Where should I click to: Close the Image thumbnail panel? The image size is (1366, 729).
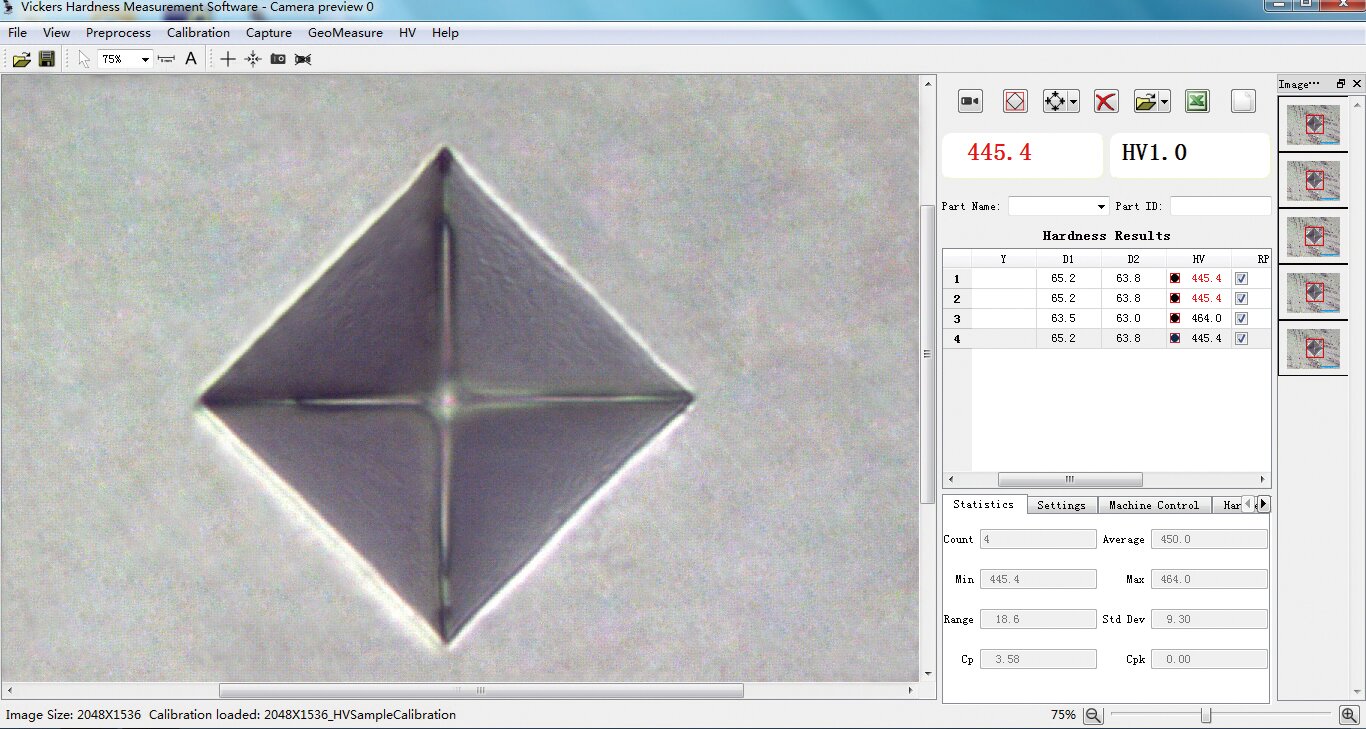tap(1357, 84)
